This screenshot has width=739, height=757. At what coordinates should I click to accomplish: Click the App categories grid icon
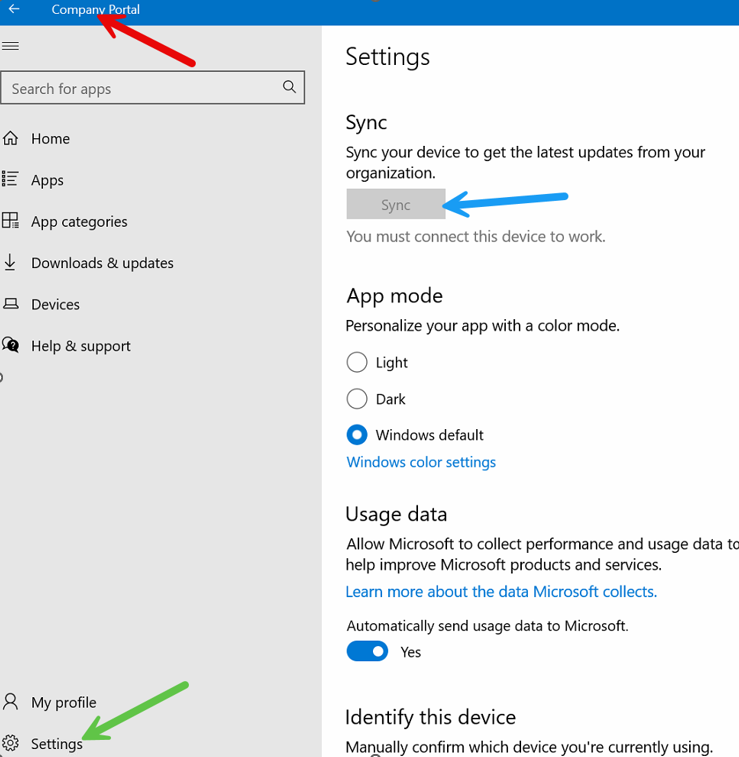point(11,221)
